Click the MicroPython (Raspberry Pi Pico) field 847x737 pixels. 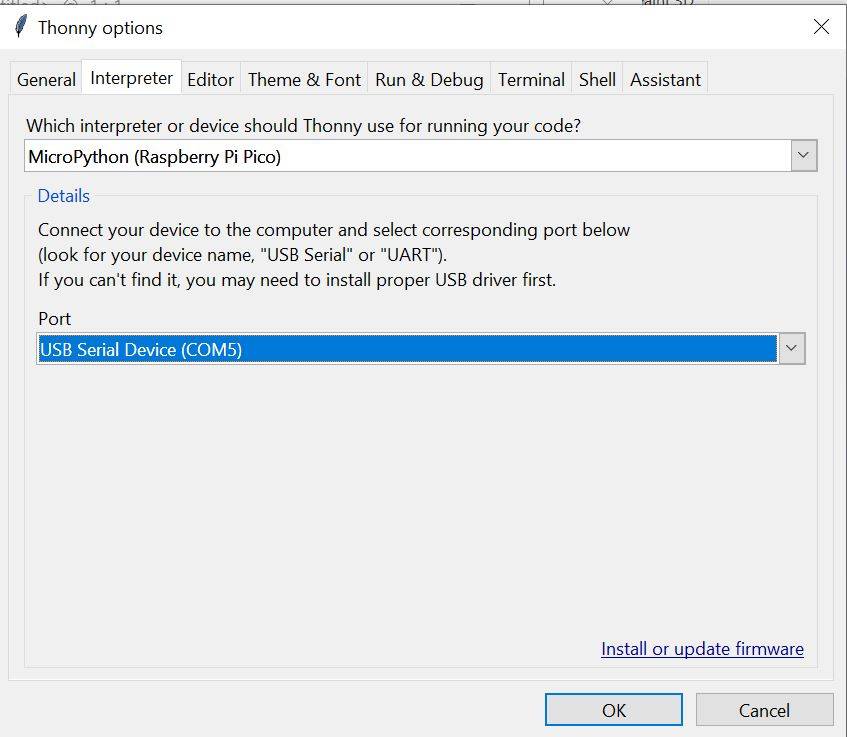[x=407, y=156]
